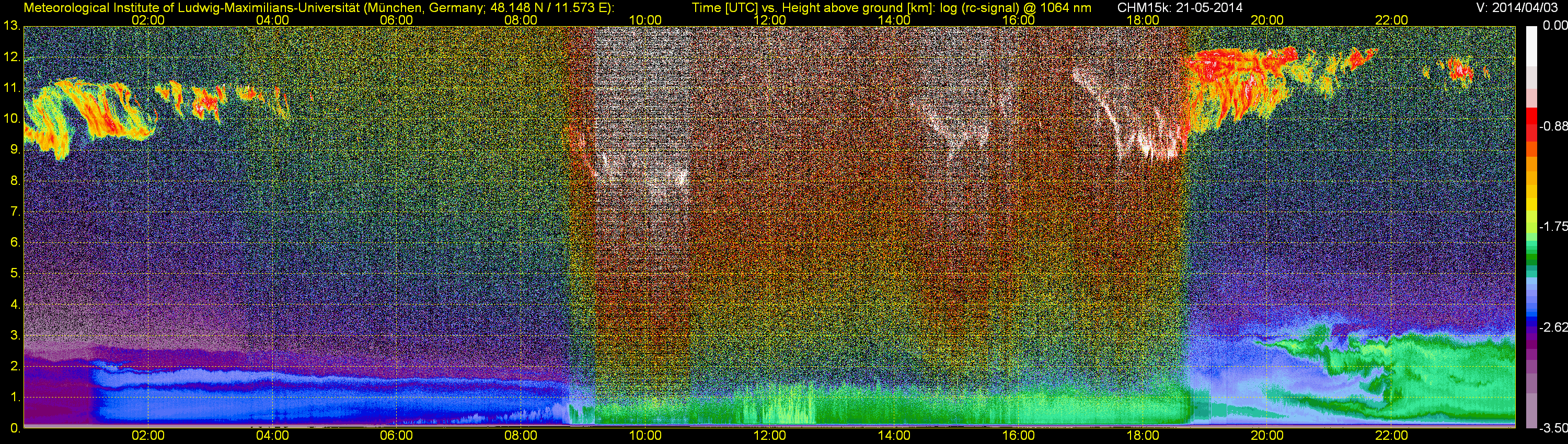Click the 20:00 tick on the bottom time axis
The image size is (1568, 444).
pos(1267,436)
